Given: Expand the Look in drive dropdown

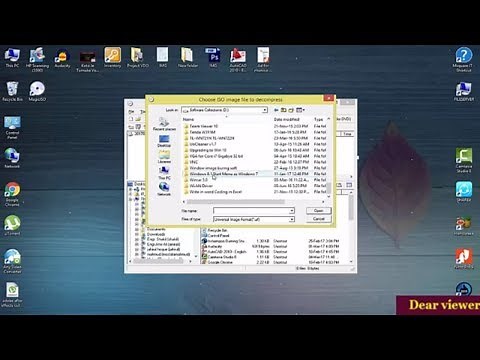Looking at the screenshot, I should tap(265, 110).
